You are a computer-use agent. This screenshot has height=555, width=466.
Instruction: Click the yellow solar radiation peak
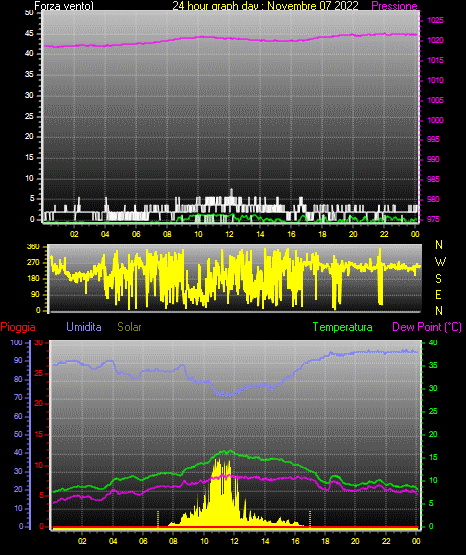218,461
